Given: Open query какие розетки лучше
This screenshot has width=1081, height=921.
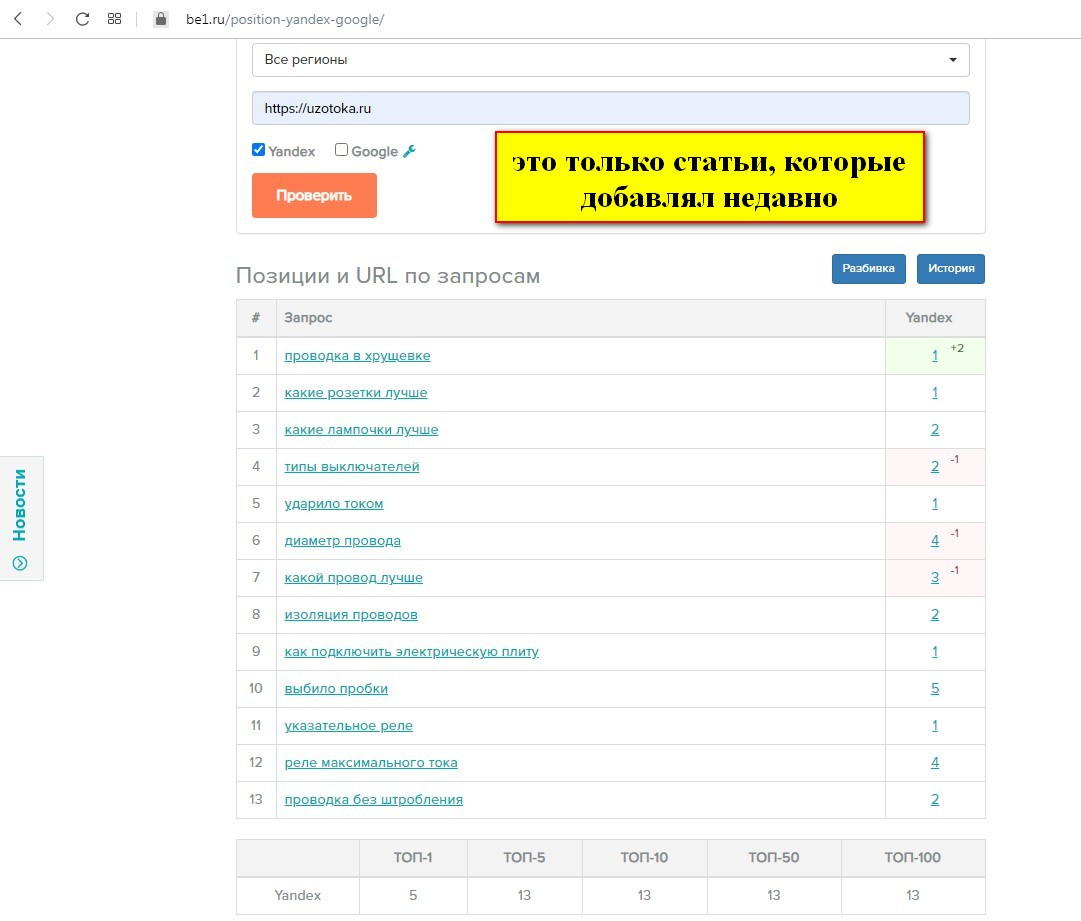Looking at the screenshot, I should (356, 393).
